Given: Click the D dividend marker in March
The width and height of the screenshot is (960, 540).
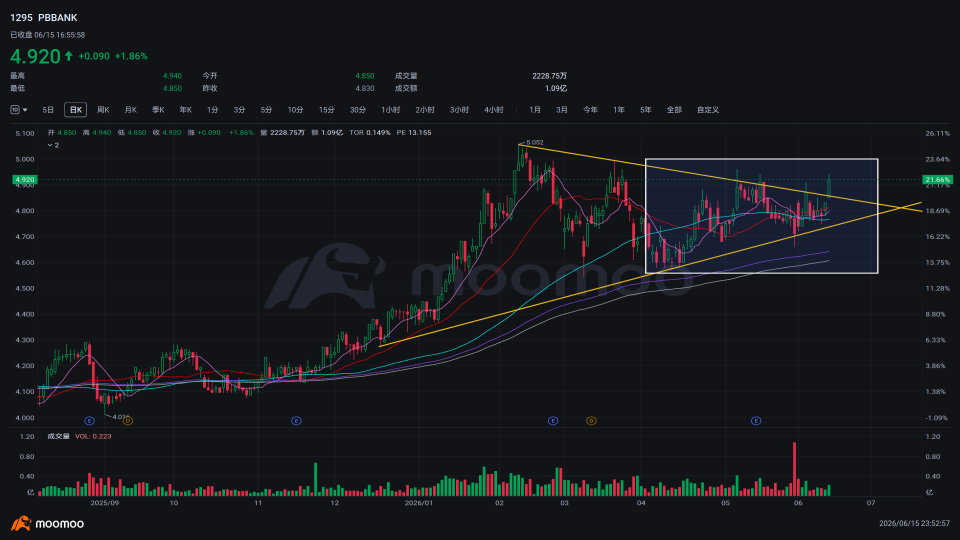Looking at the screenshot, I should (x=591, y=421).
